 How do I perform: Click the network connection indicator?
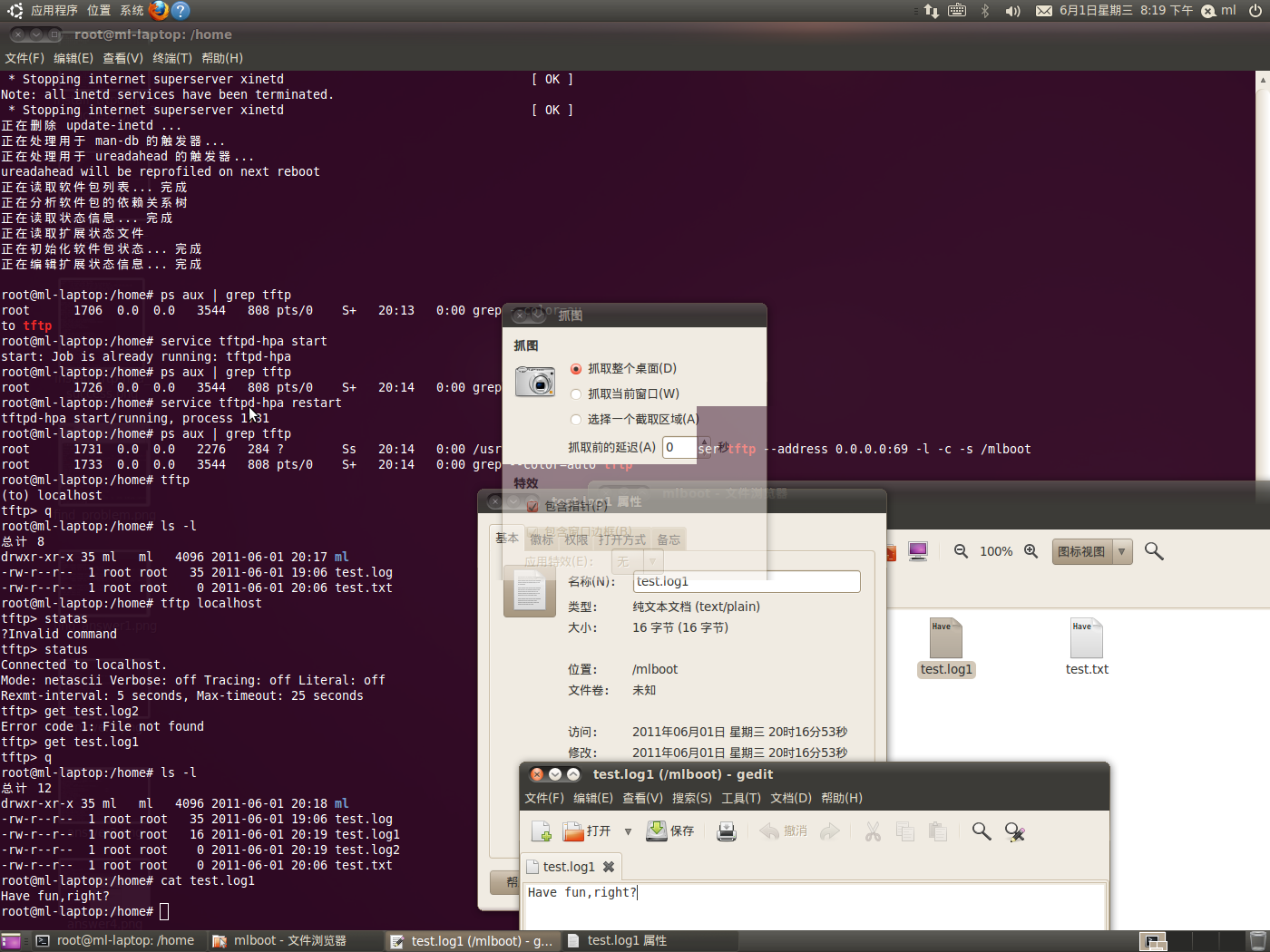pos(932,11)
